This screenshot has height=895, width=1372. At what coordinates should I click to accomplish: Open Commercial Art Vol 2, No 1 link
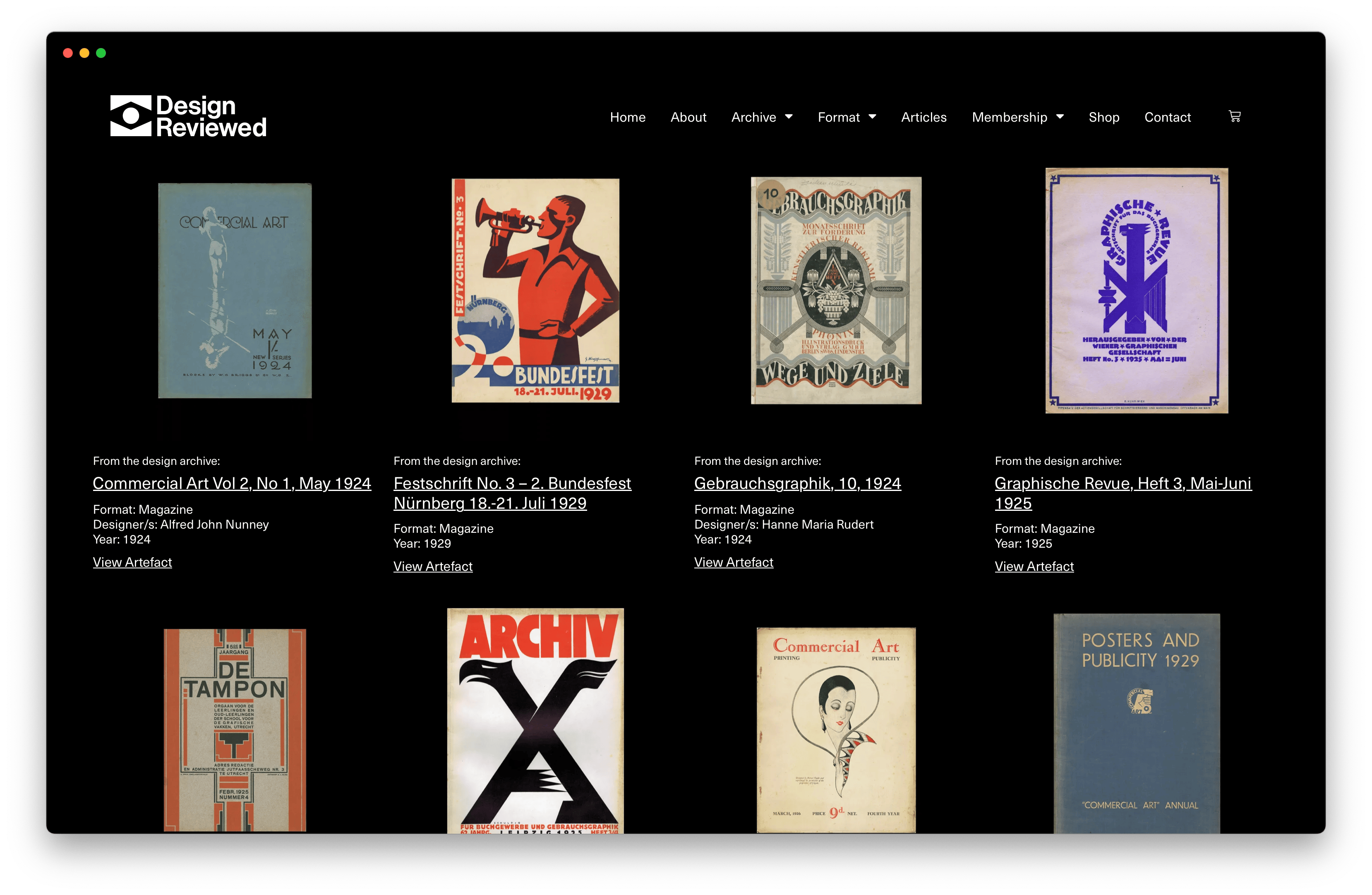tap(232, 483)
